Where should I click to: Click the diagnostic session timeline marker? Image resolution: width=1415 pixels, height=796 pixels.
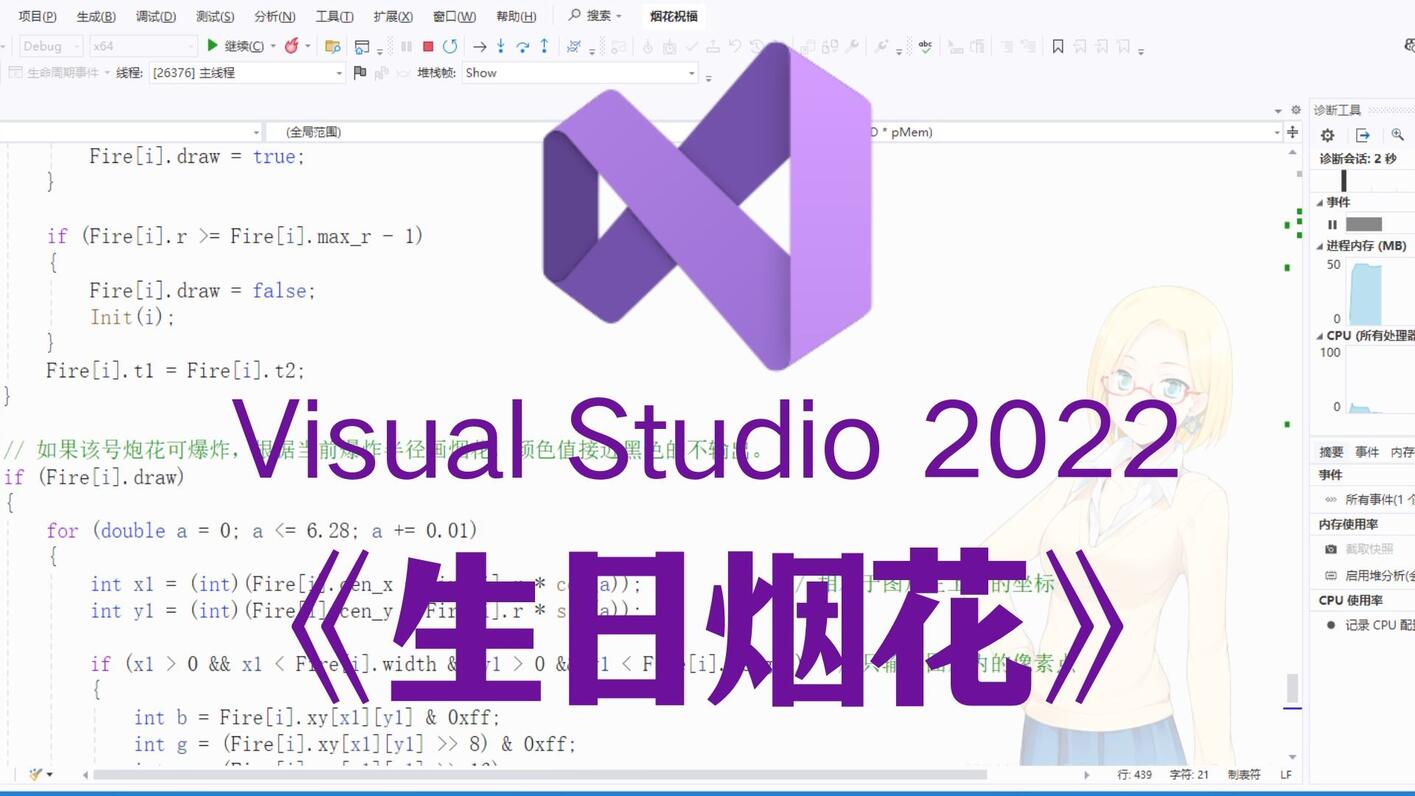pyautogui.click(x=1343, y=180)
